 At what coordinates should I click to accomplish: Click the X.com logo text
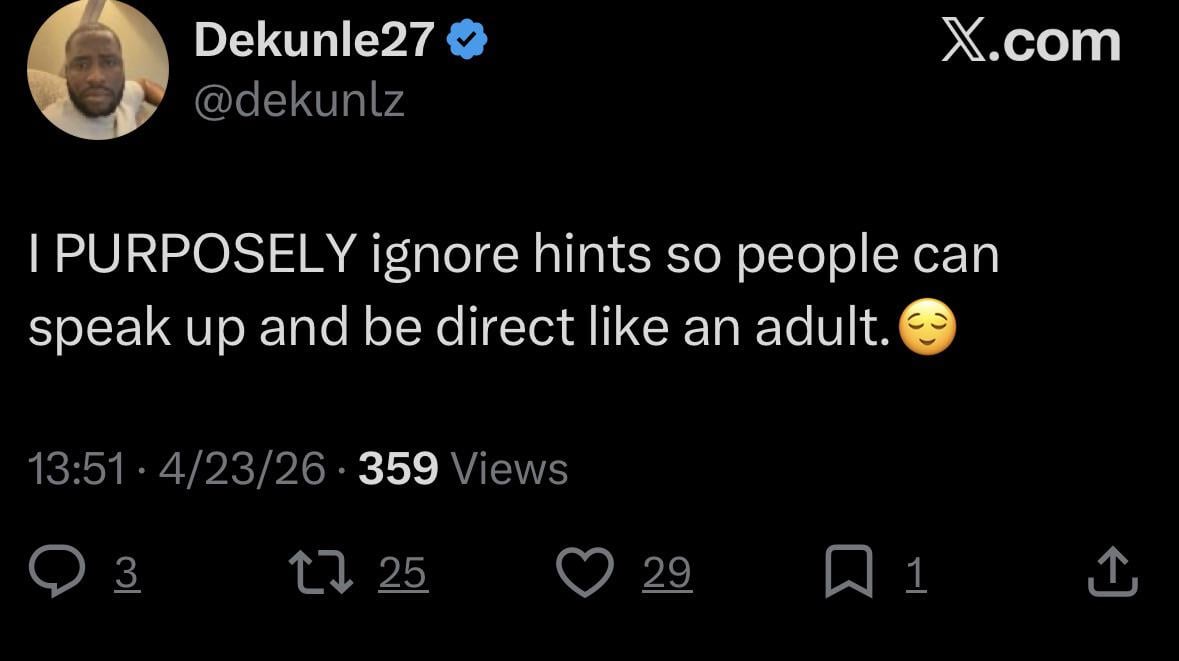(1030, 42)
